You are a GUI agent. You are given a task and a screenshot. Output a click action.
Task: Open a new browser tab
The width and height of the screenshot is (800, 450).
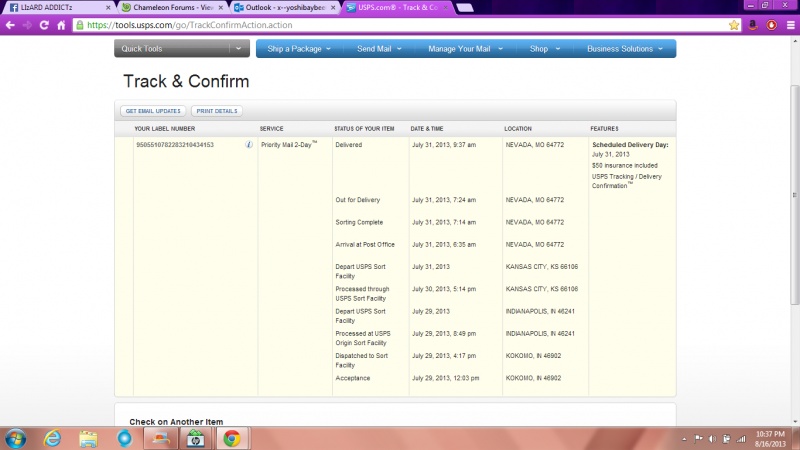pyautogui.click(x=465, y=8)
